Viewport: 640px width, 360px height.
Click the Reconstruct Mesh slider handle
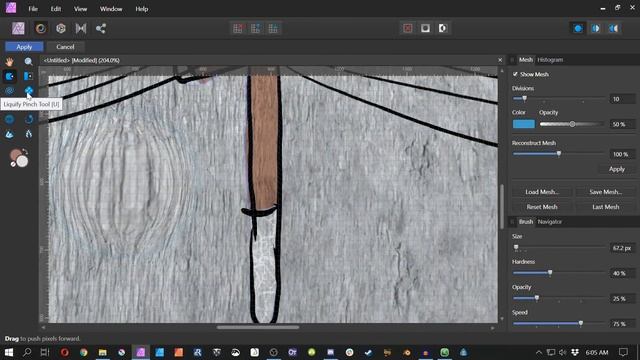(x=559, y=154)
